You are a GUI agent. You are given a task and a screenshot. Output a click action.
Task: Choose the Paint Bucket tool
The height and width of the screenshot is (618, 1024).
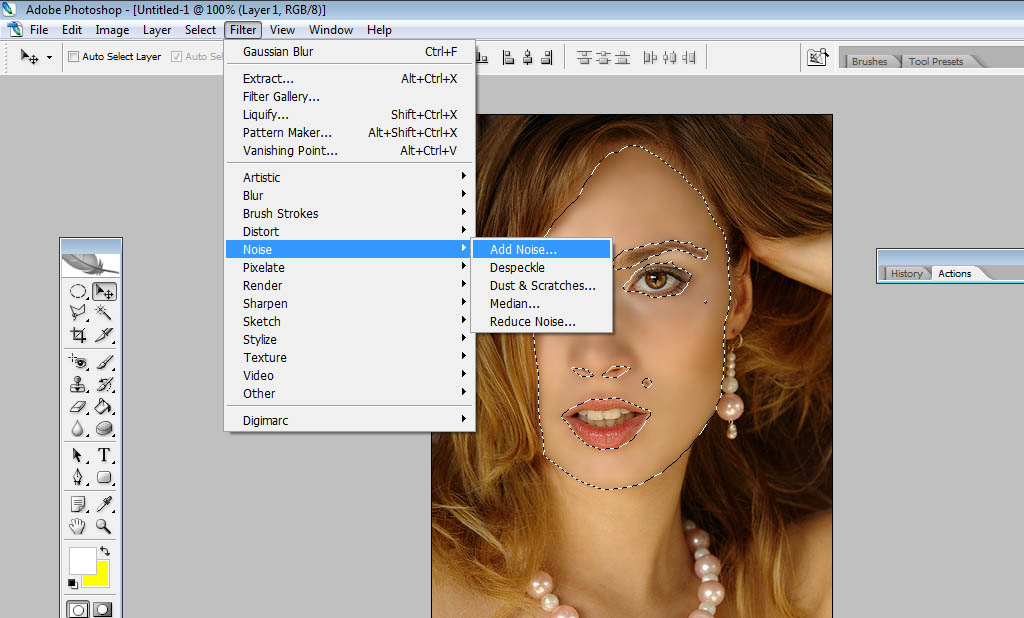coord(104,407)
